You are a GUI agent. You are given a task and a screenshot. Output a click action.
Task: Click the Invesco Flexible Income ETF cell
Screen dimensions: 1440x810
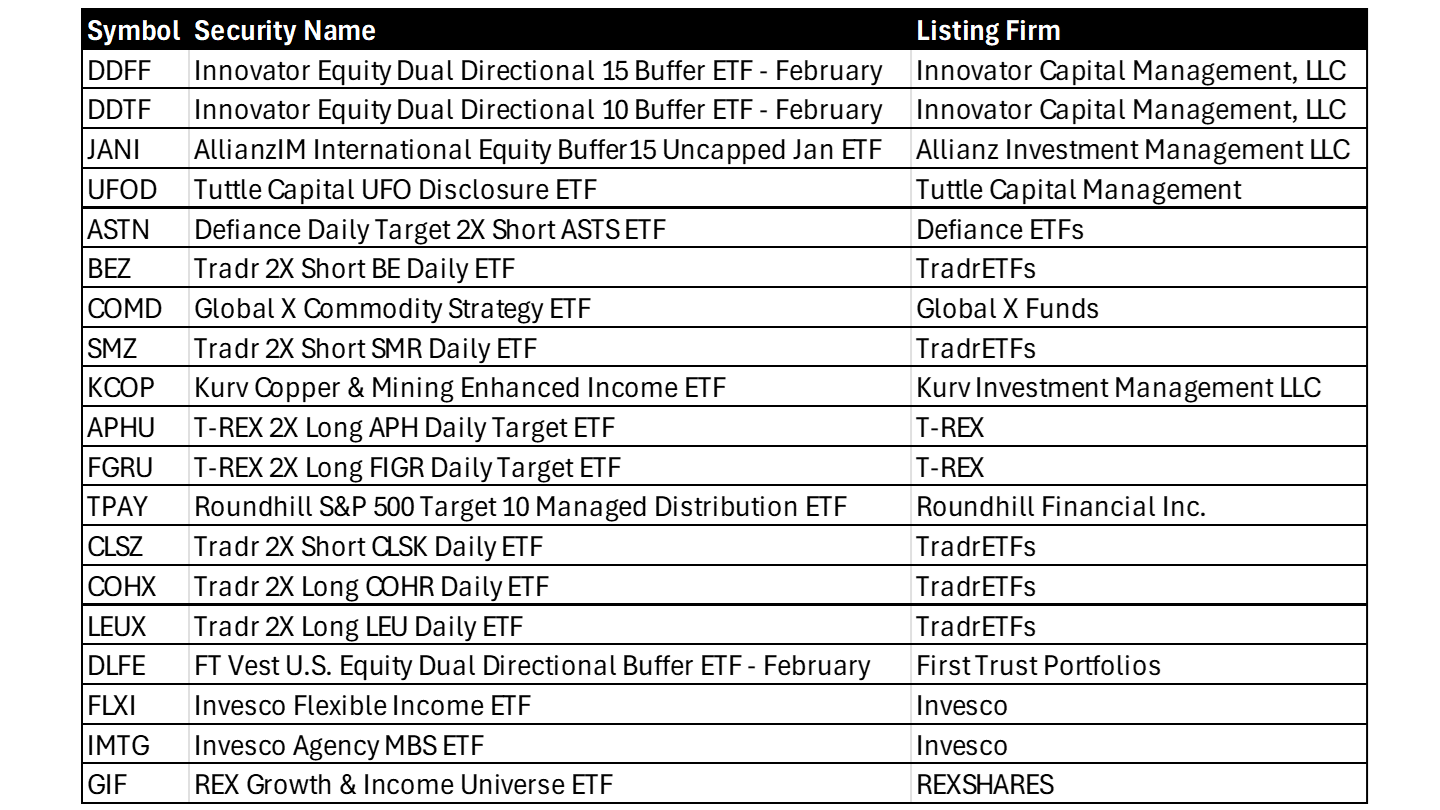coord(362,706)
